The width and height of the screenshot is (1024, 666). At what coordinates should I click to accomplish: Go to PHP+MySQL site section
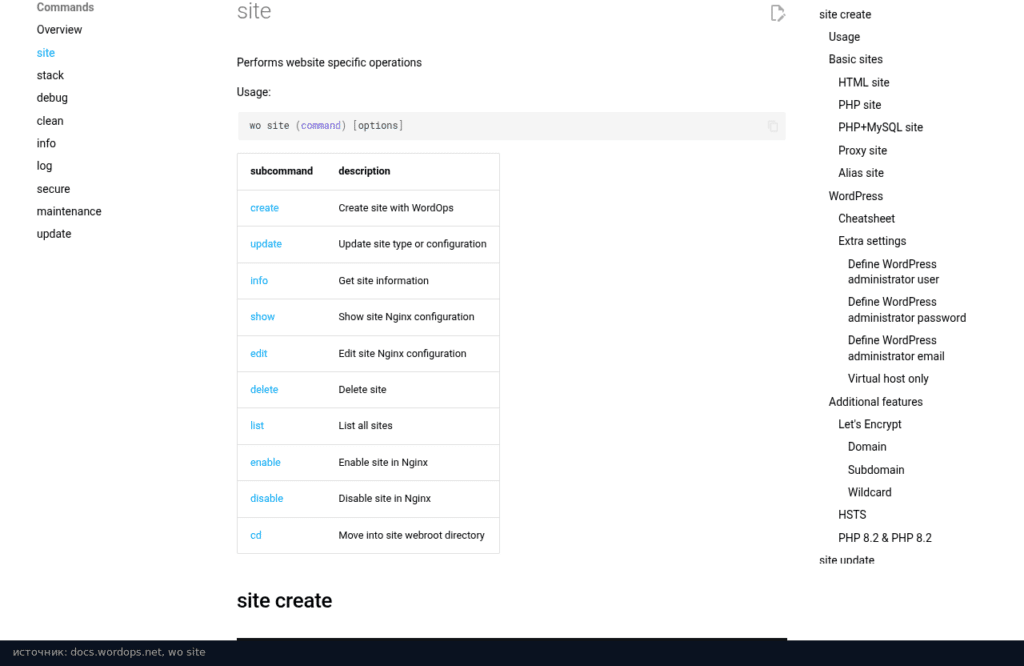(880, 127)
